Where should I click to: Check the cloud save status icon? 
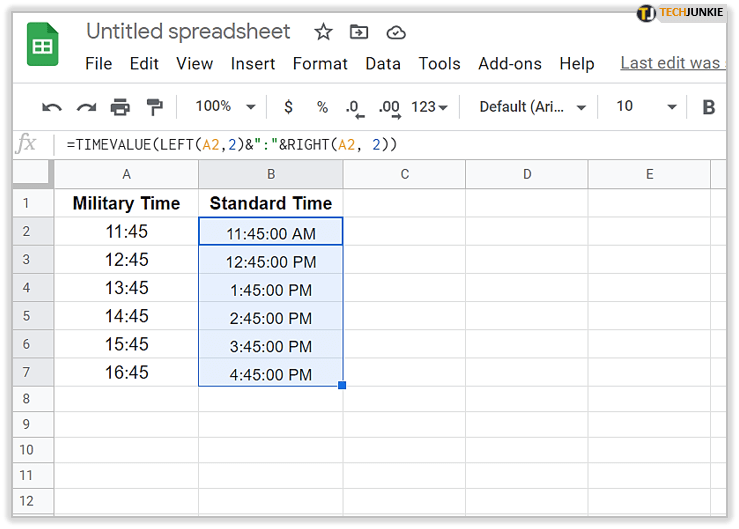[x=396, y=32]
